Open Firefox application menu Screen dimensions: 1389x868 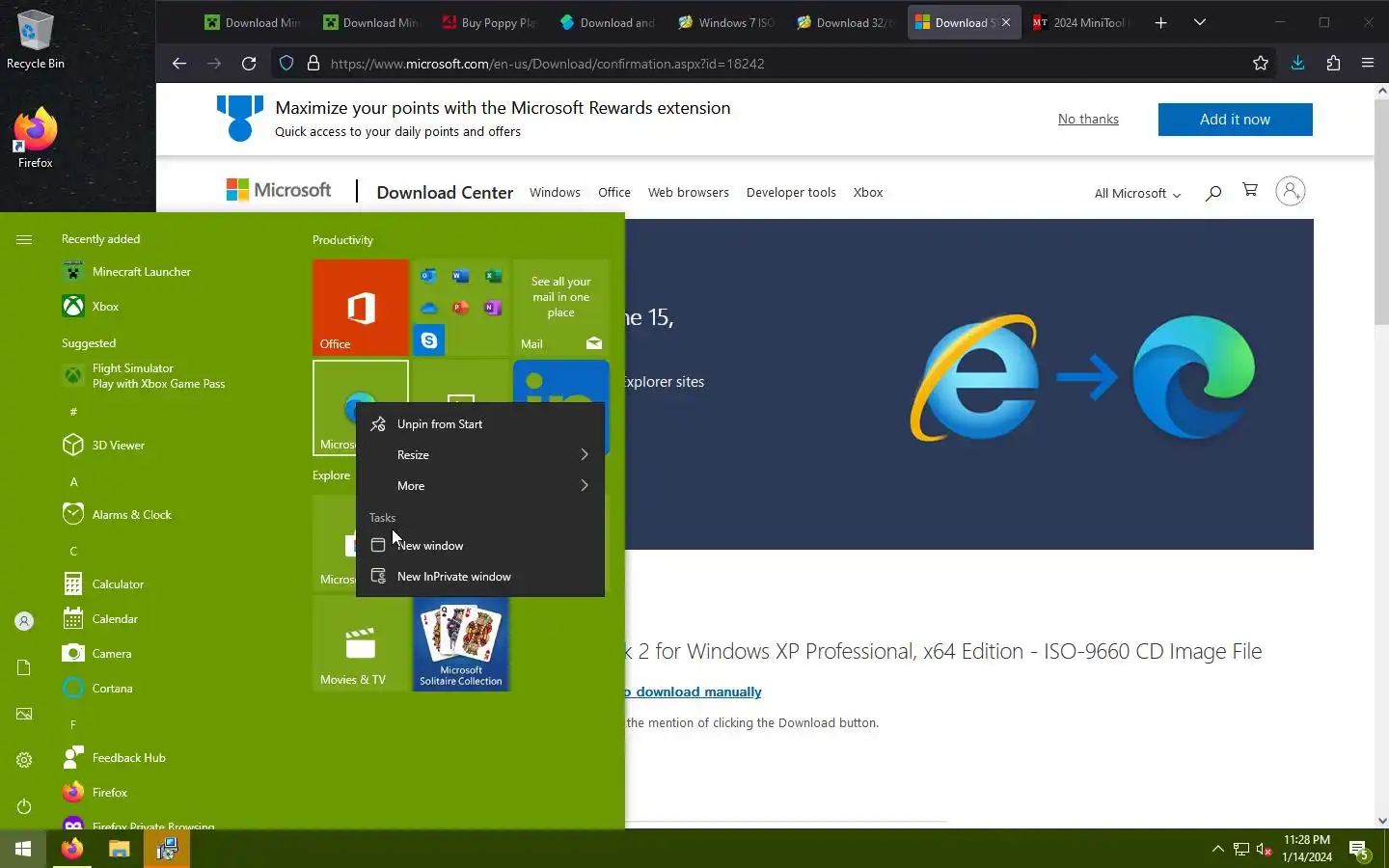pyautogui.click(x=1368, y=64)
